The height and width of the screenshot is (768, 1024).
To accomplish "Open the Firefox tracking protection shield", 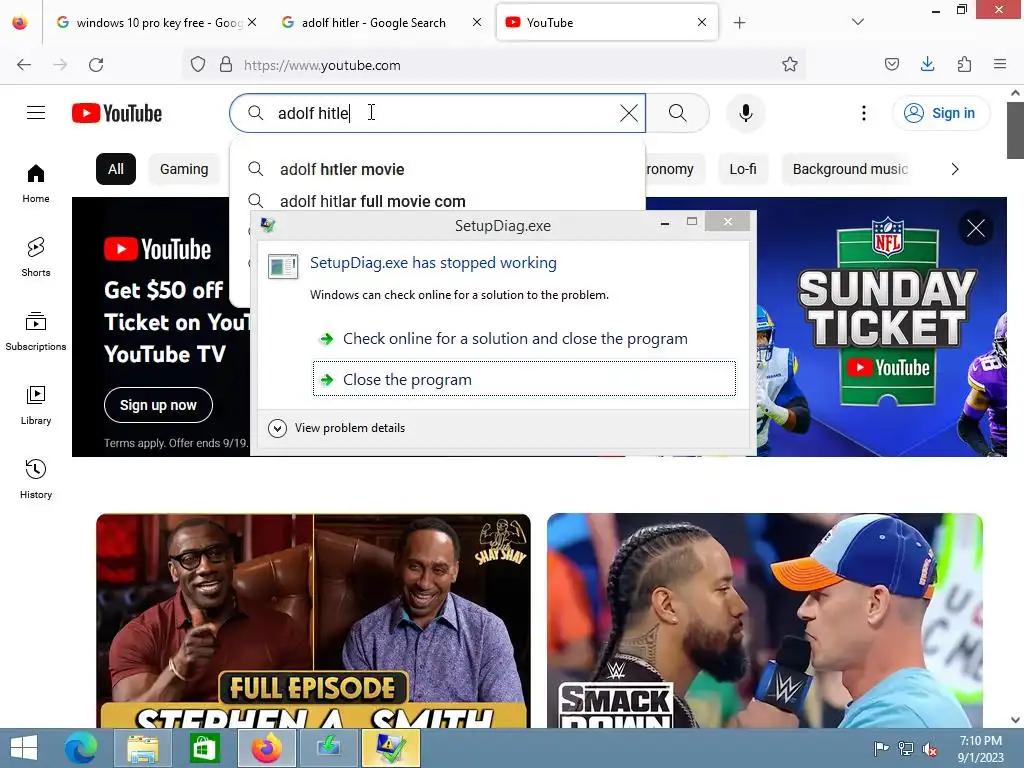I will [x=198, y=65].
